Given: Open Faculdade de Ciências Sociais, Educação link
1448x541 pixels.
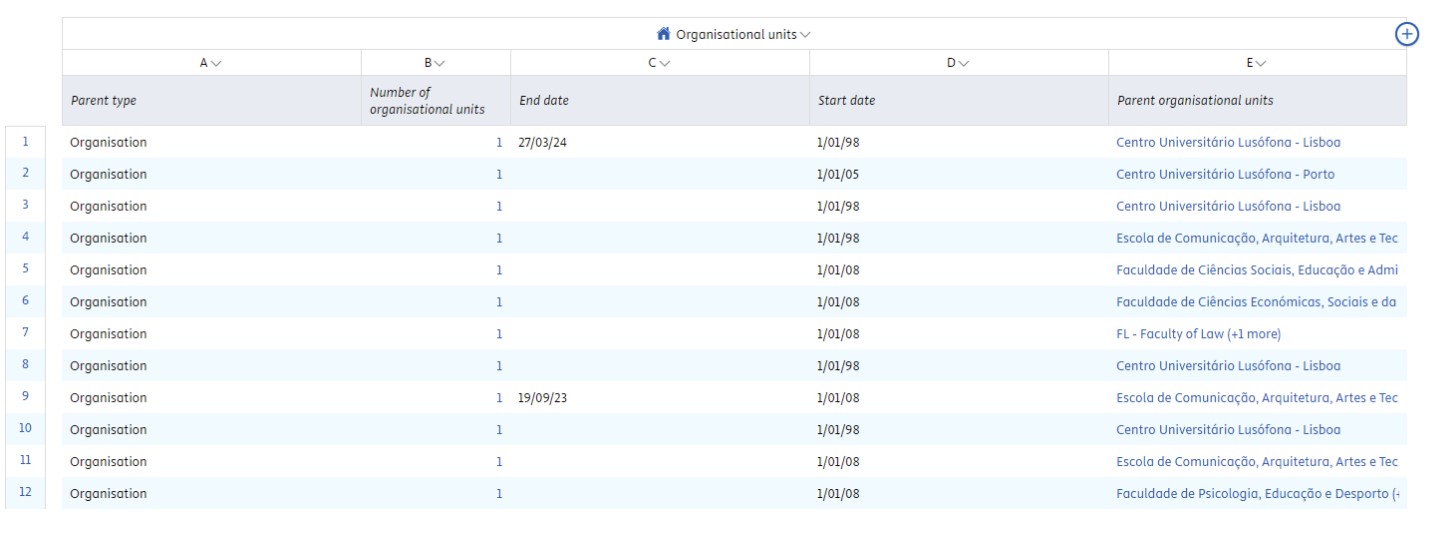Looking at the screenshot, I should pyautogui.click(x=1257, y=270).
